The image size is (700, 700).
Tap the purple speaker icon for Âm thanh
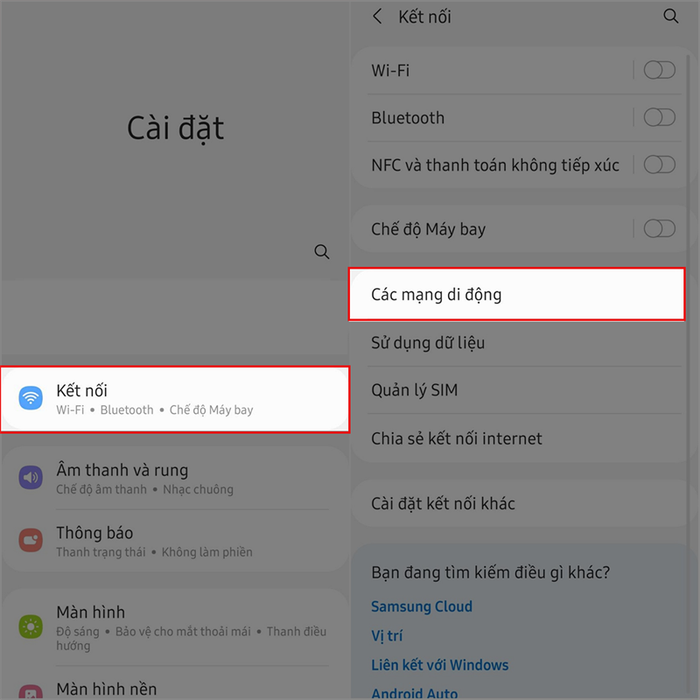click(x=31, y=477)
